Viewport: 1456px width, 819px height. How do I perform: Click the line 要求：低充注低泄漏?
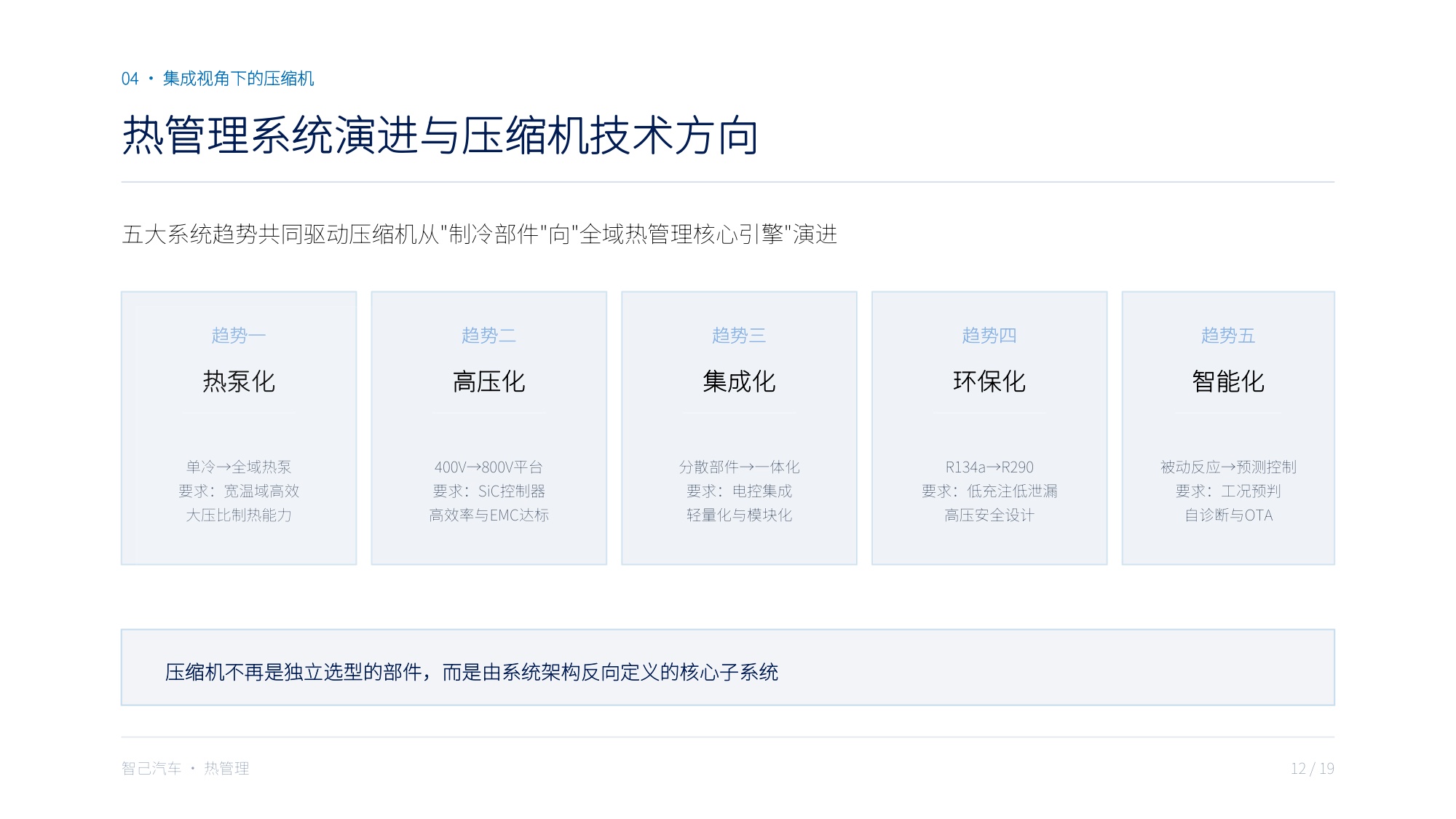click(x=989, y=491)
